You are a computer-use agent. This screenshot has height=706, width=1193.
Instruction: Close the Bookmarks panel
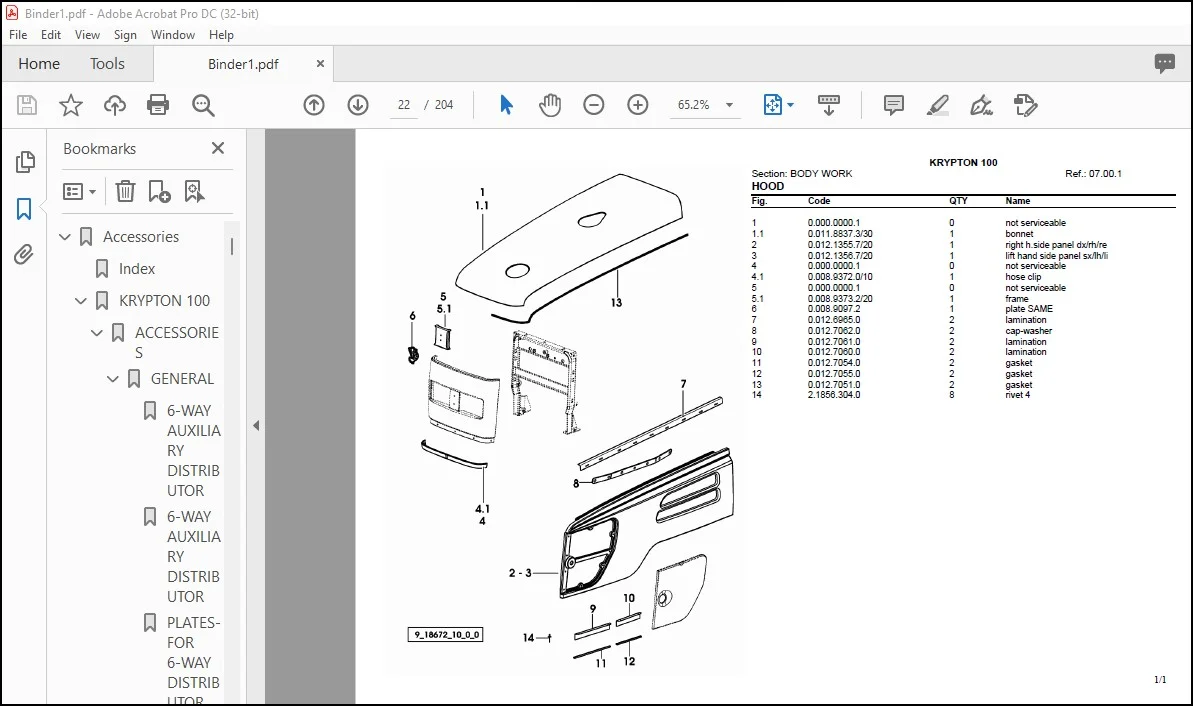click(218, 148)
